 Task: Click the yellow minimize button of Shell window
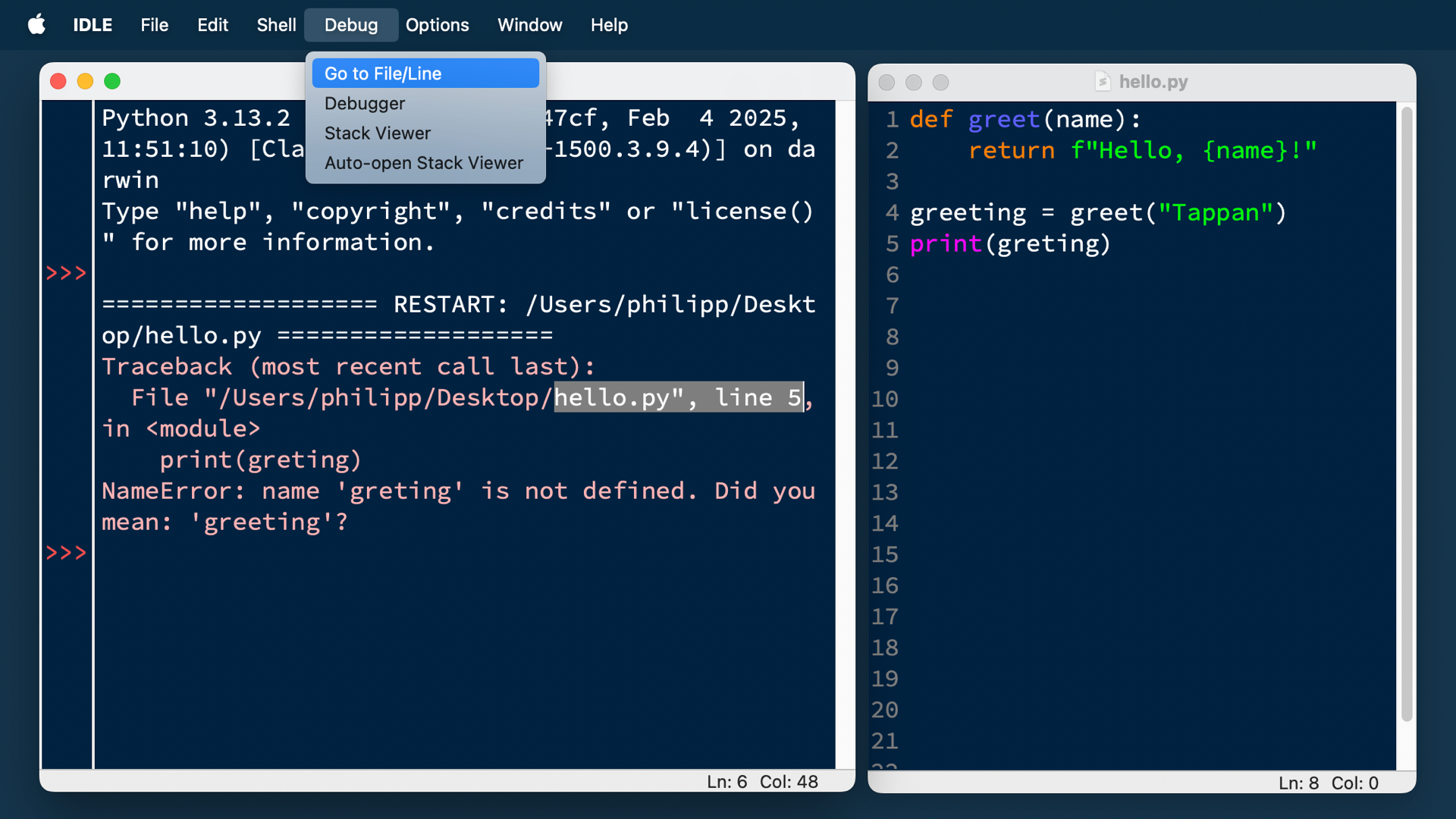pyautogui.click(x=85, y=81)
